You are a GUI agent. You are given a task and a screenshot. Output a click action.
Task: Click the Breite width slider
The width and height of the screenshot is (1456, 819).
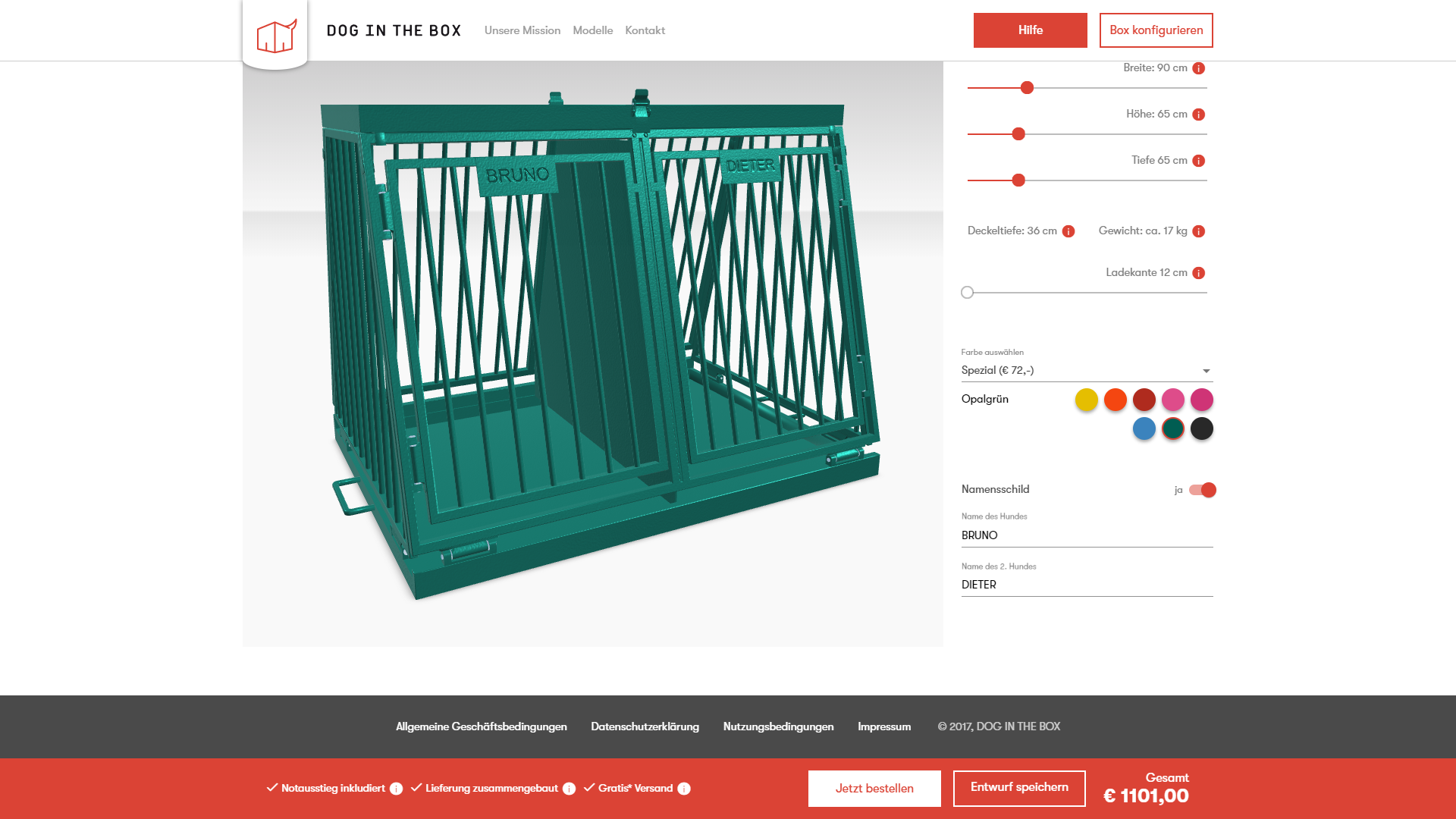click(x=1027, y=87)
